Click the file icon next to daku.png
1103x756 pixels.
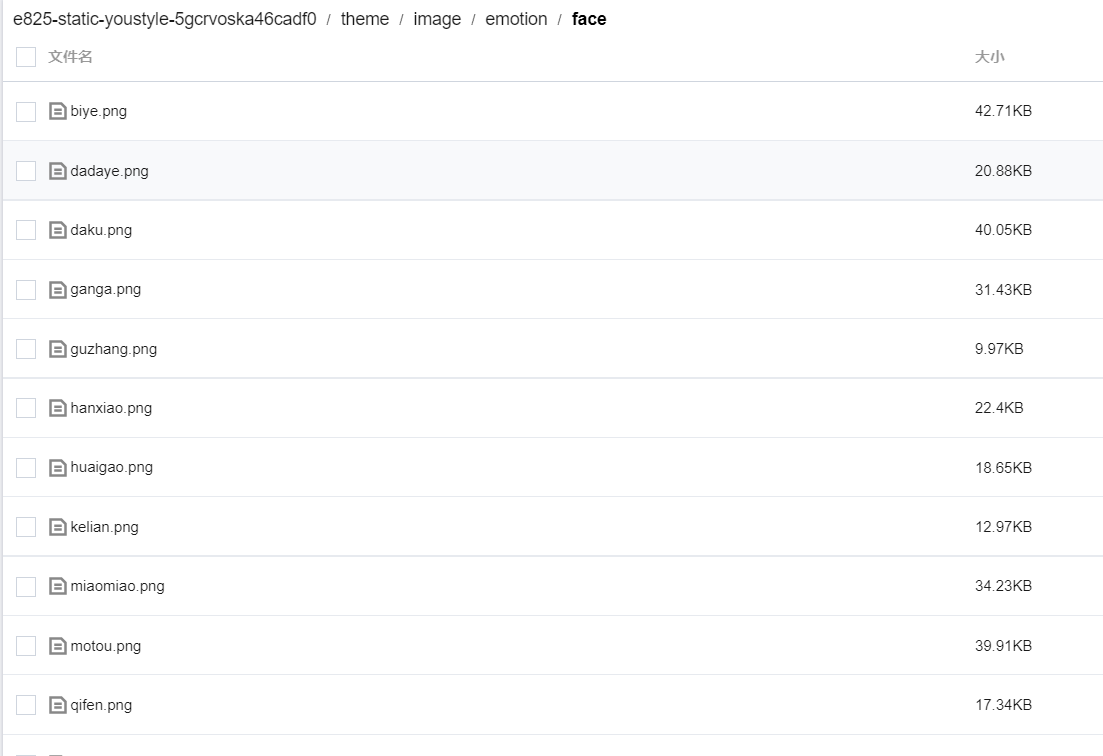pos(58,230)
